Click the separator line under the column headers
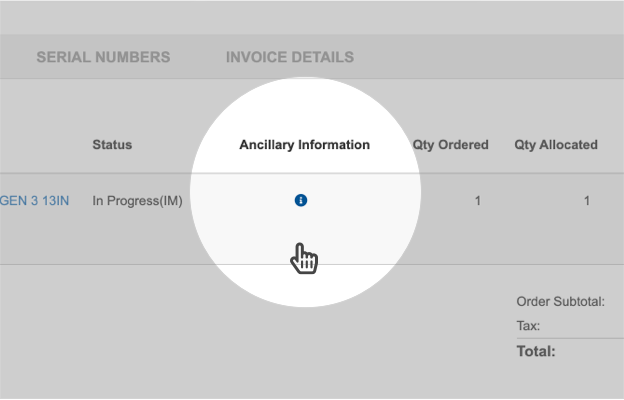Viewport: 624px width, 400px height. tap(100, 173)
